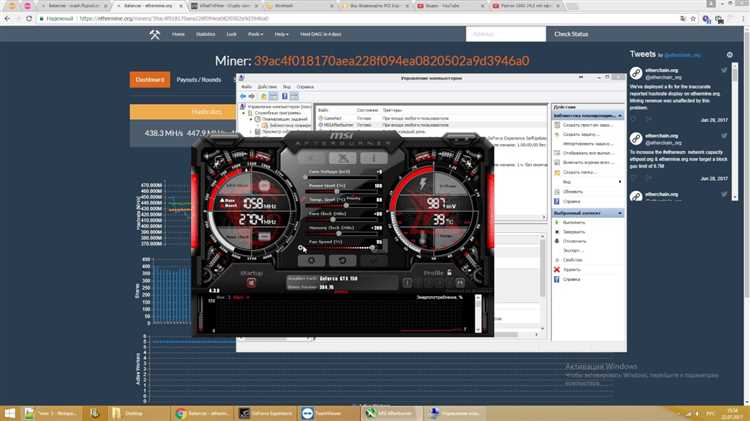The height and width of the screenshot is (421, 750).
Task: Click Создать задачу action
Action: [581, 134]
